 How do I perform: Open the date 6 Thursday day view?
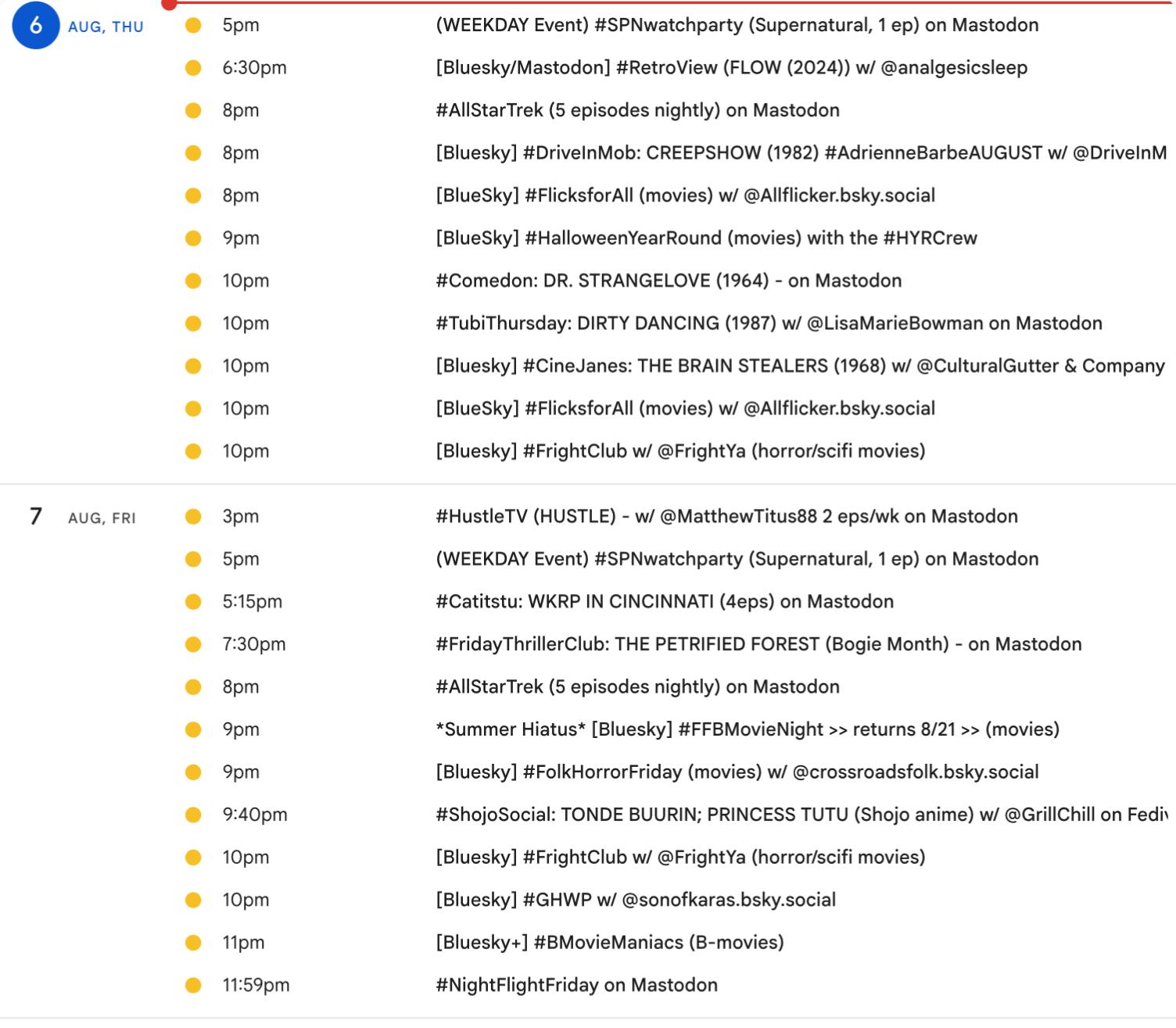[x=36, y=26]
